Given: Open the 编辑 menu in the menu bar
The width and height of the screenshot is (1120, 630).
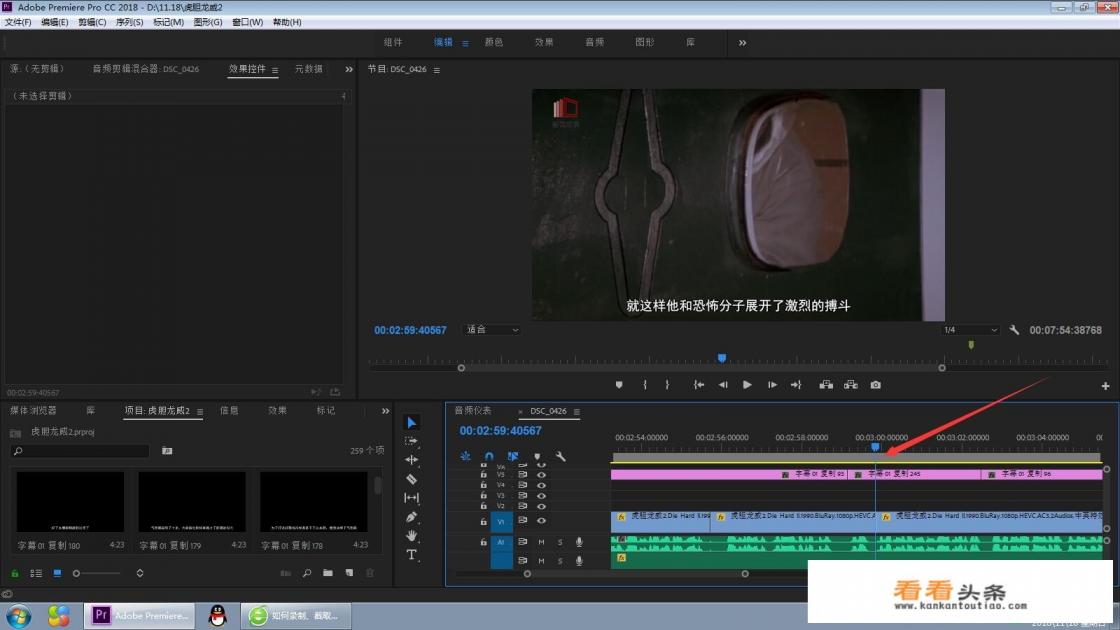Looking at the screenshot, I should click(x=53, y=21).
